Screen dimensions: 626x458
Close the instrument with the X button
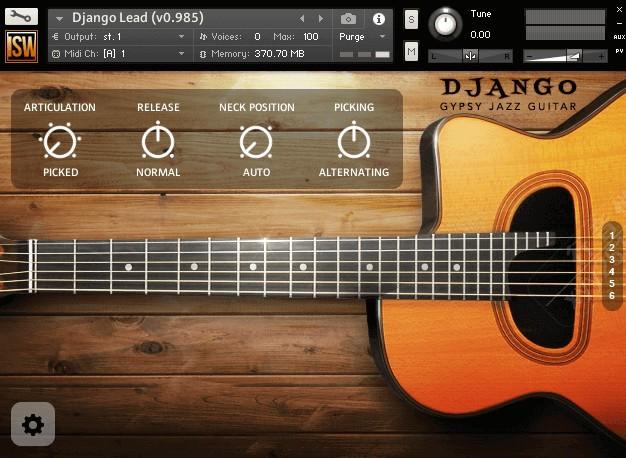click(619, 10)
